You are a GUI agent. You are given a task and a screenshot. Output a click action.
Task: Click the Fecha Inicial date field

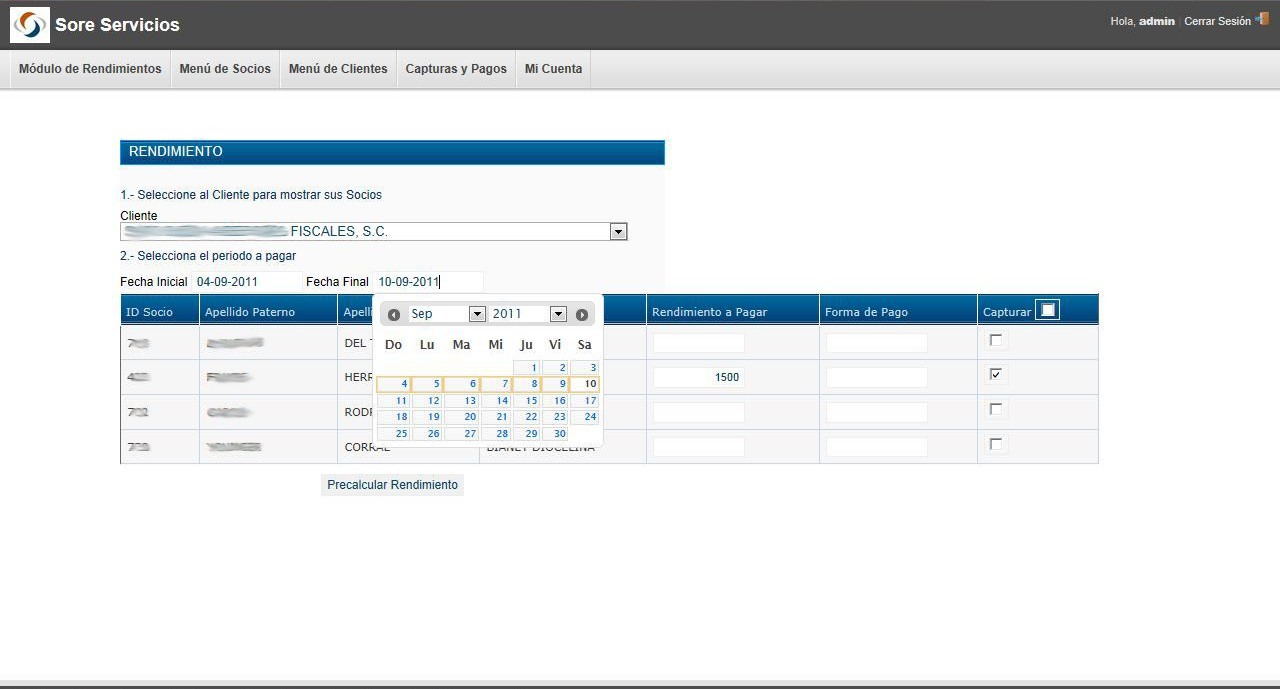[246, 282]
